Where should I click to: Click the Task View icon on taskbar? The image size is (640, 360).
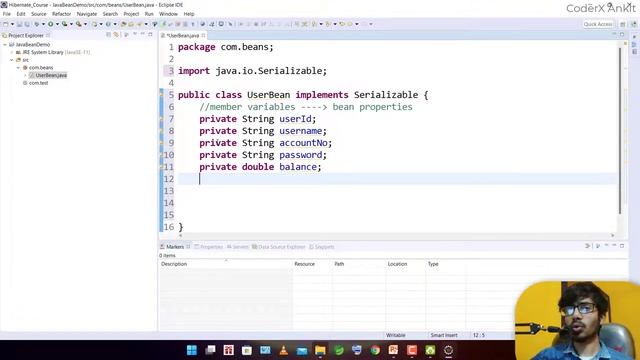(210, 350)
